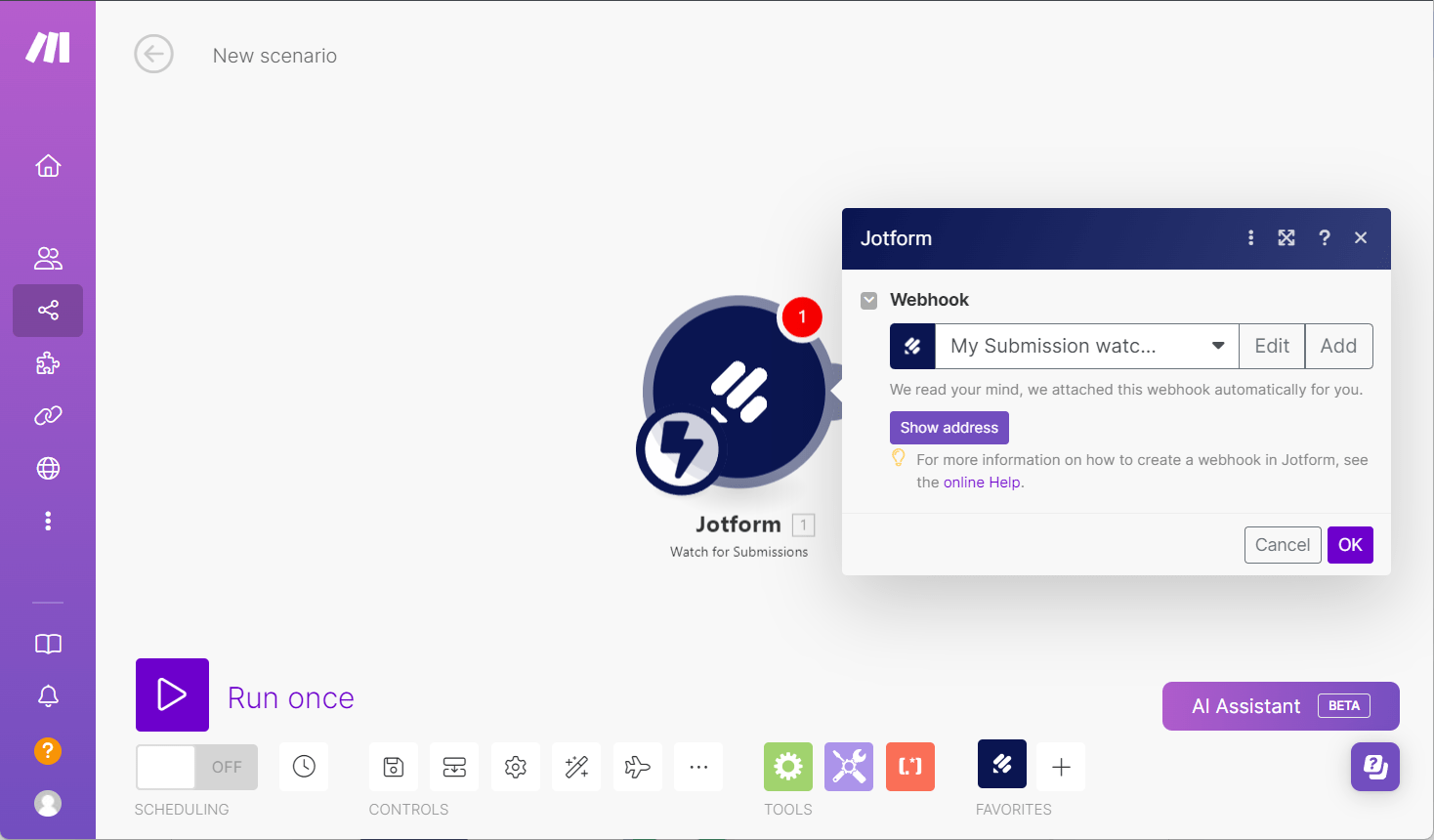Open the help chat widget
Viewport: 1434px width, 840px height.
(x=1375, y=767)
